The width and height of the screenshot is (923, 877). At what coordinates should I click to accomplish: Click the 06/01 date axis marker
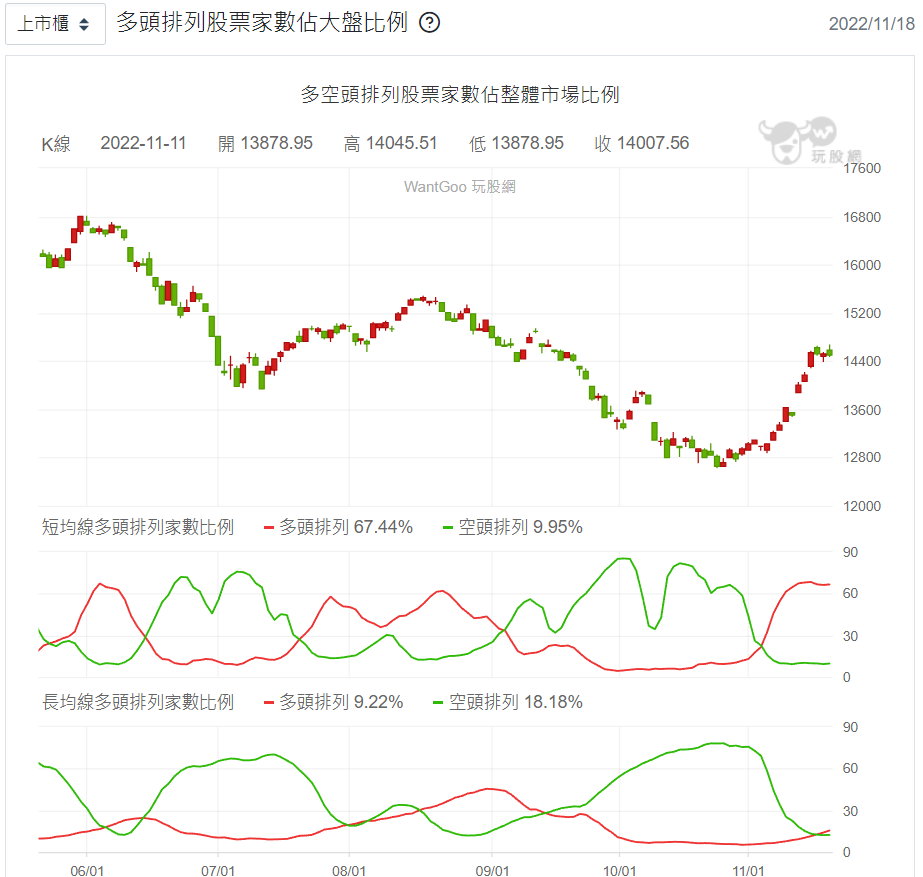tap(87, 870)
